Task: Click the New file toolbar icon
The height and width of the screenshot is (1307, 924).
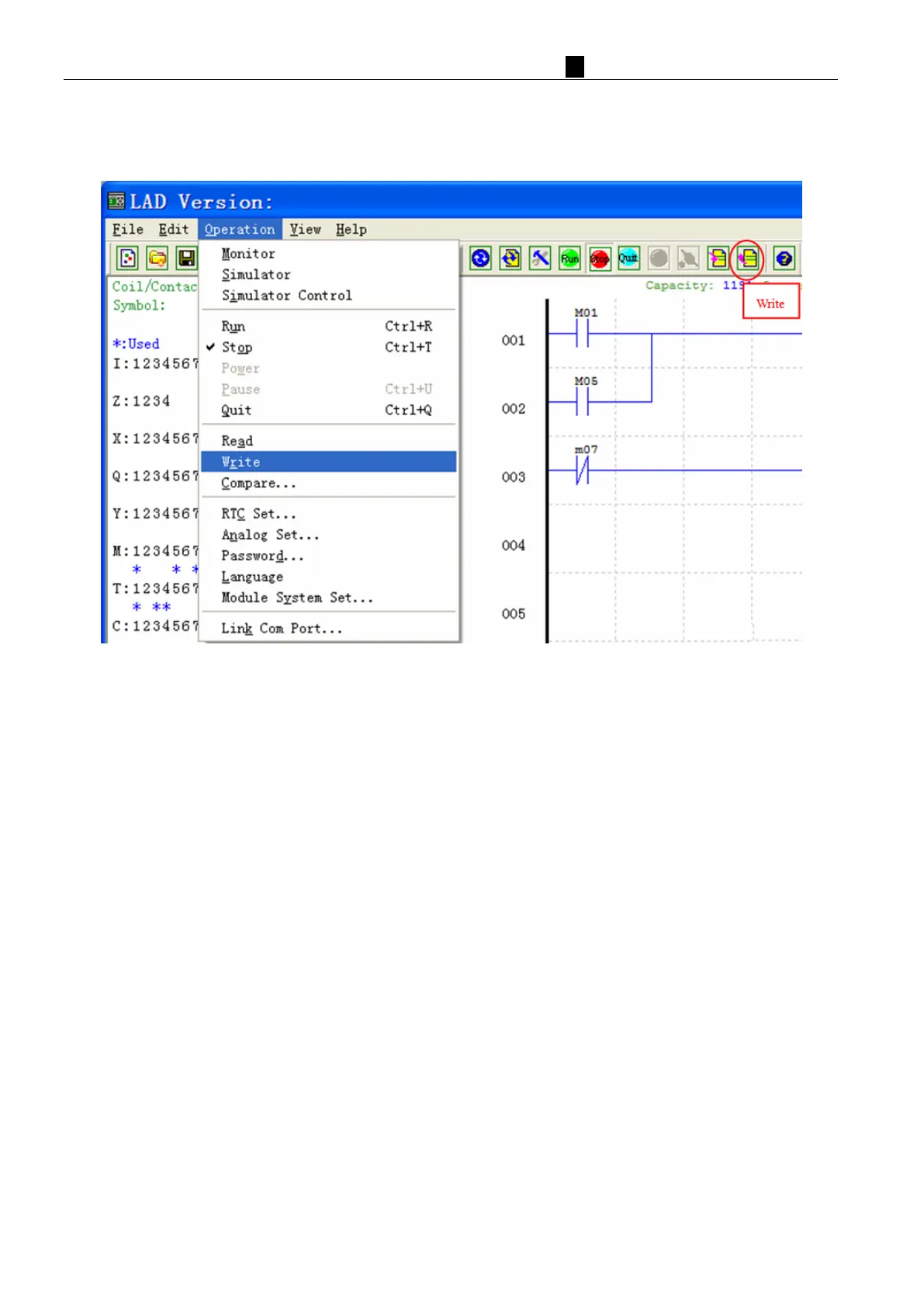Action: coord(128,258)
